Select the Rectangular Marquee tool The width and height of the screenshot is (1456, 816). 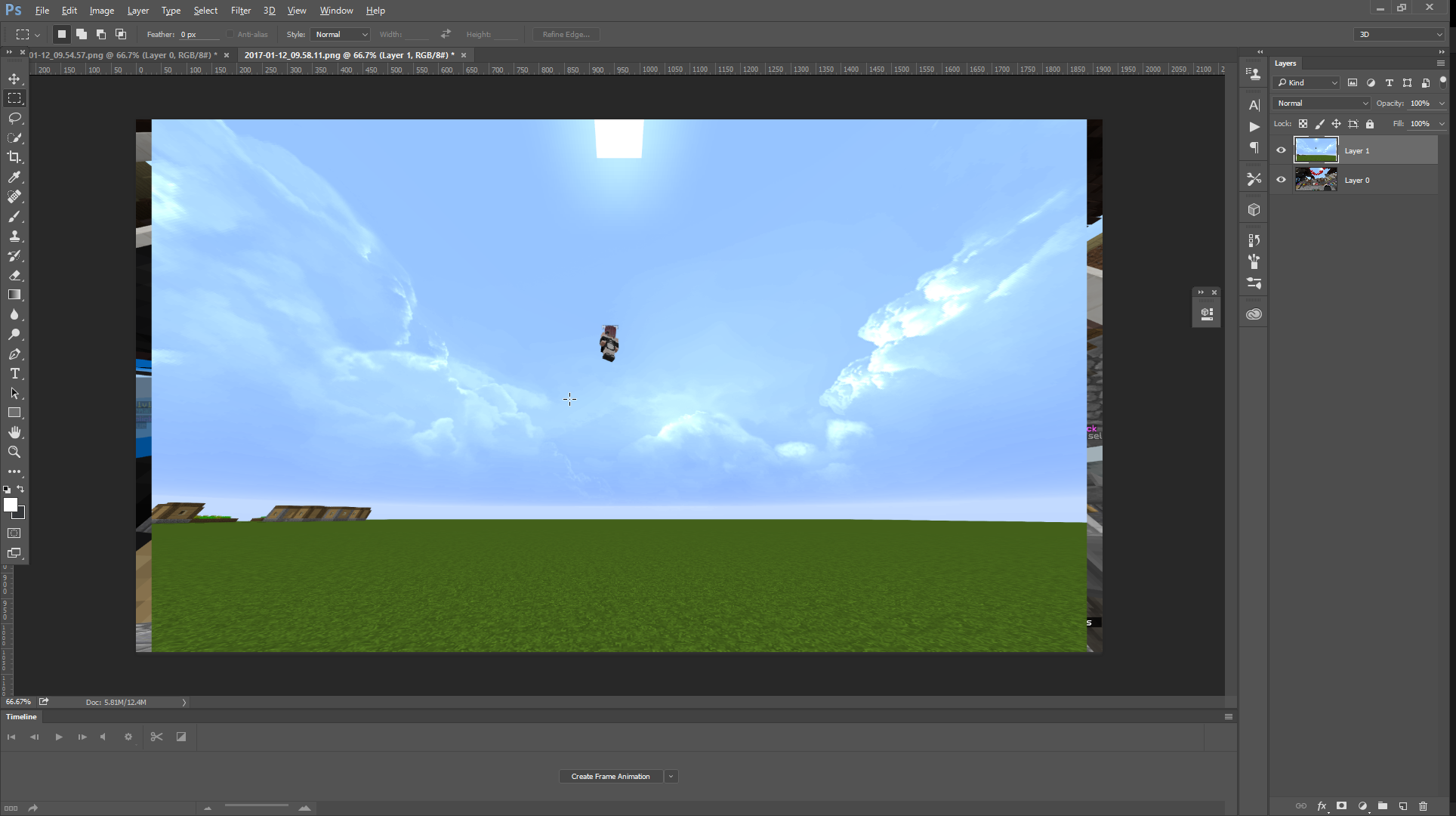click(14, 98)
